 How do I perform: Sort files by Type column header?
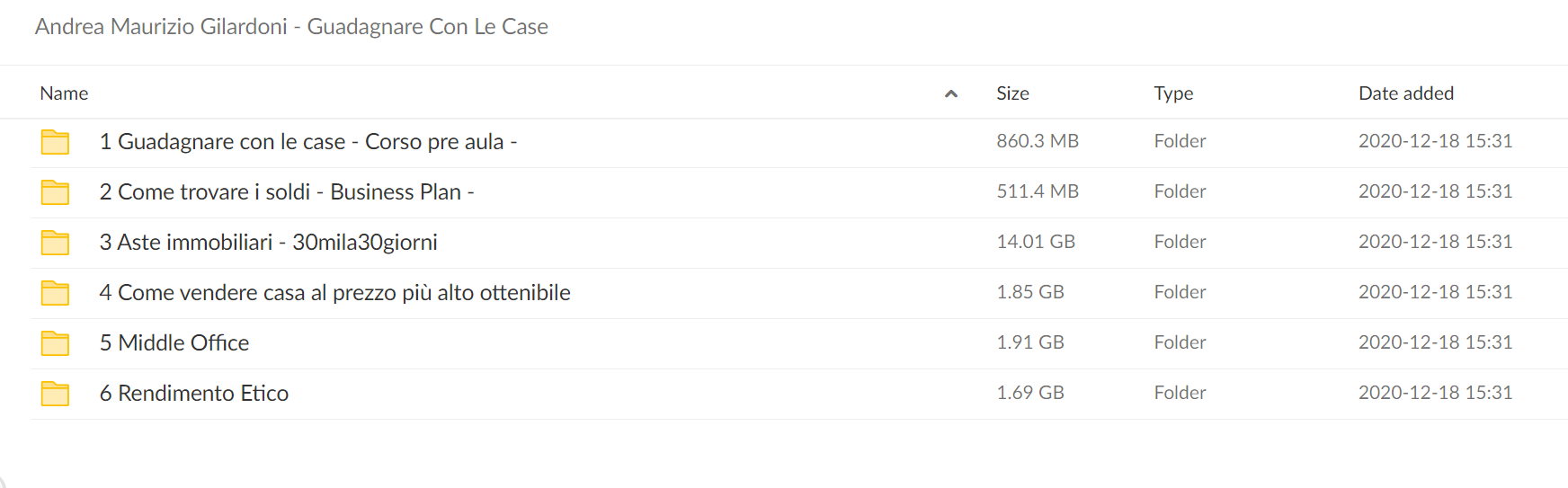(x=1173, y=93)
